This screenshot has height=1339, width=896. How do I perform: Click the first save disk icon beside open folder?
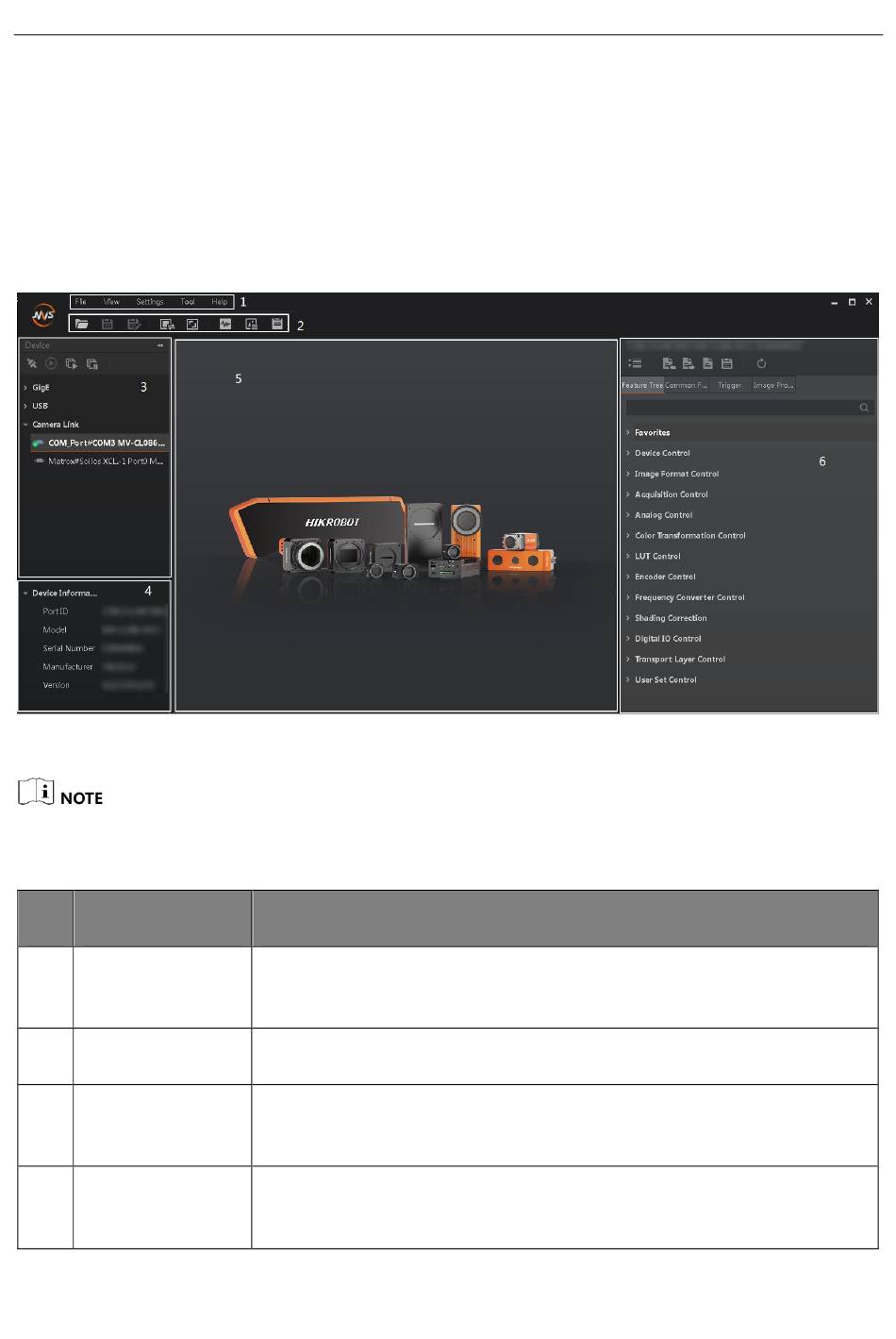point(108,324)
